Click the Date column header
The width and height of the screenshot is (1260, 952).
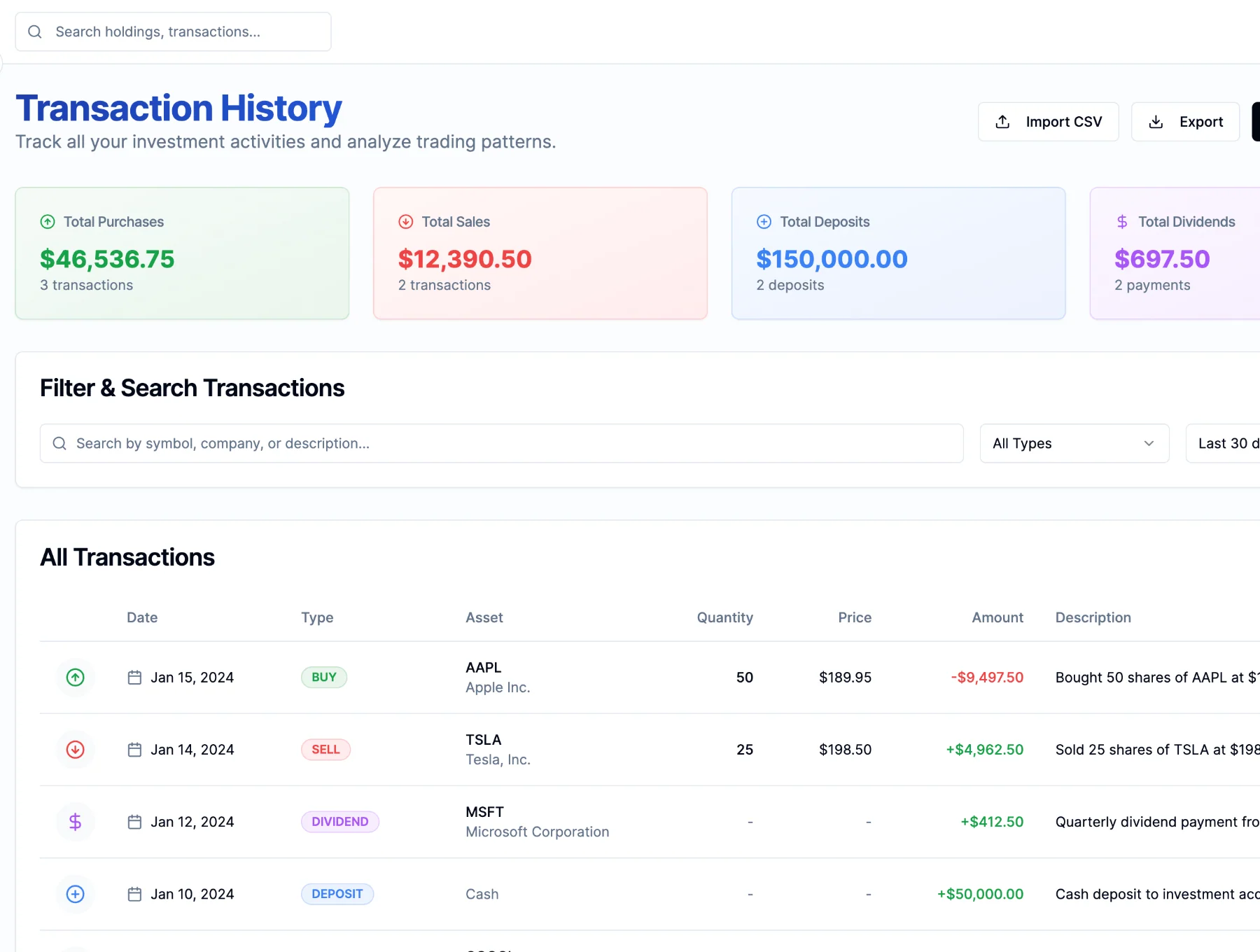click(142, 617)
